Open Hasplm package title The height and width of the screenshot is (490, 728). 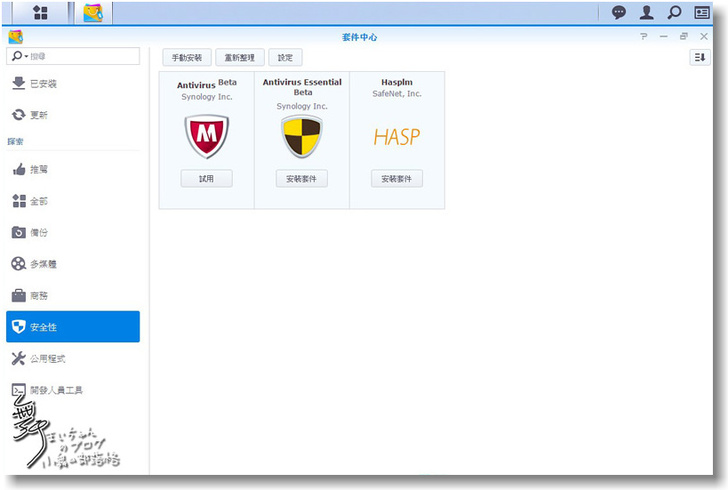coord(397,82)
